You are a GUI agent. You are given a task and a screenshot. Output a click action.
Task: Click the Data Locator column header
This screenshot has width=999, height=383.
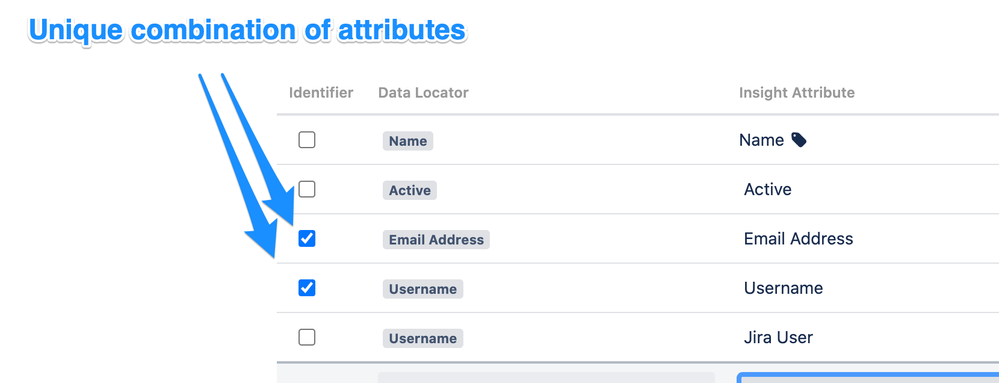[423, 92]
